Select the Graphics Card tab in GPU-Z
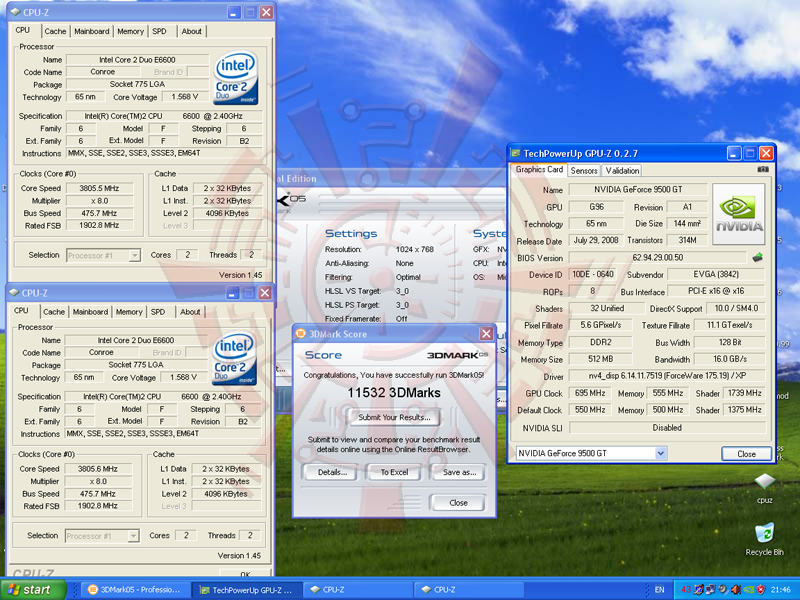This screenshot has height=600, width=800. tap(539, 169)
